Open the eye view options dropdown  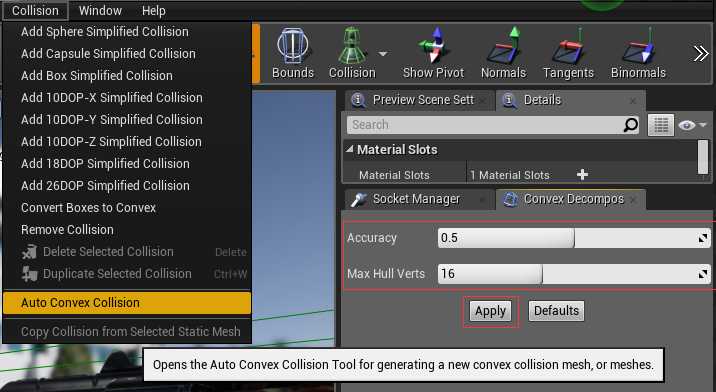point(692,125)
